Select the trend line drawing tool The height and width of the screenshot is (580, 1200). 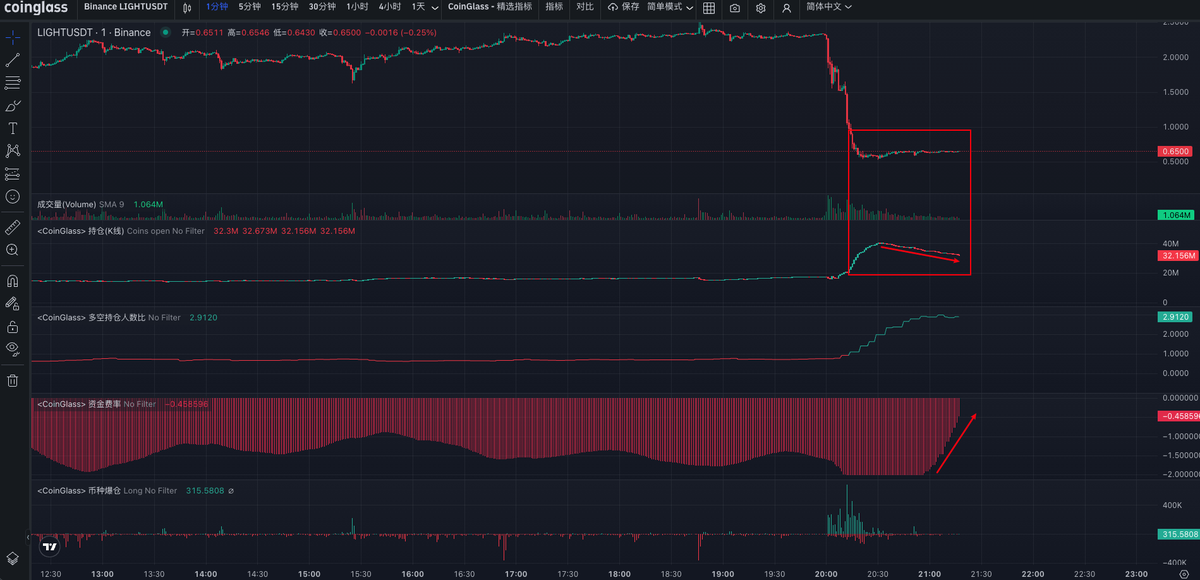coord(13,60)
